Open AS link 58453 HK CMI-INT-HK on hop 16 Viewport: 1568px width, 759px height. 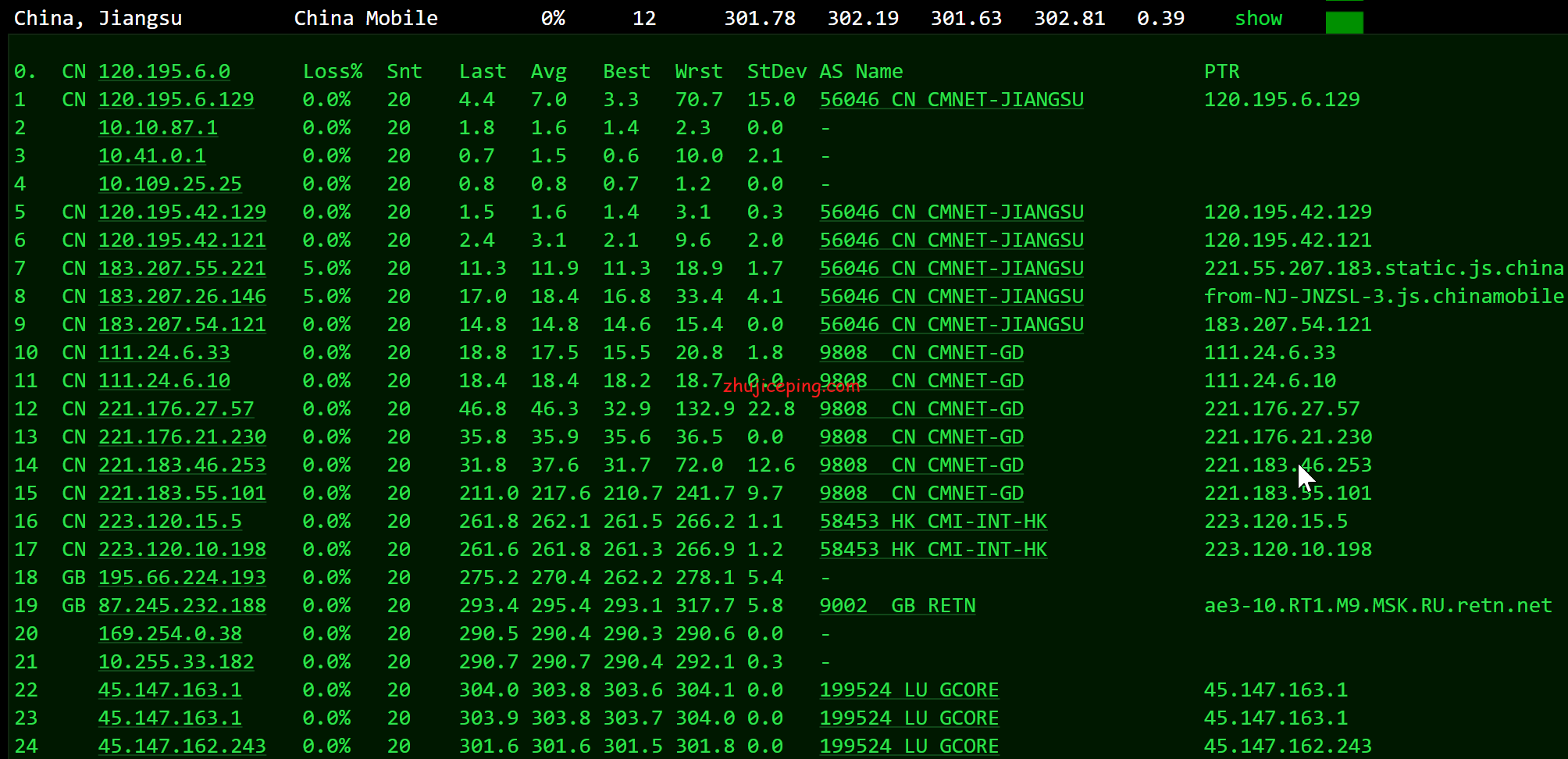point(933,522)
